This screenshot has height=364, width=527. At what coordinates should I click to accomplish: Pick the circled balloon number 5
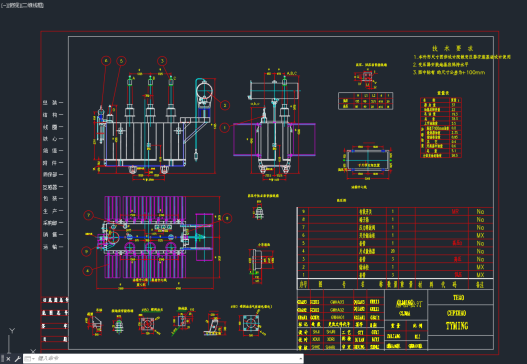pos(121,61)
